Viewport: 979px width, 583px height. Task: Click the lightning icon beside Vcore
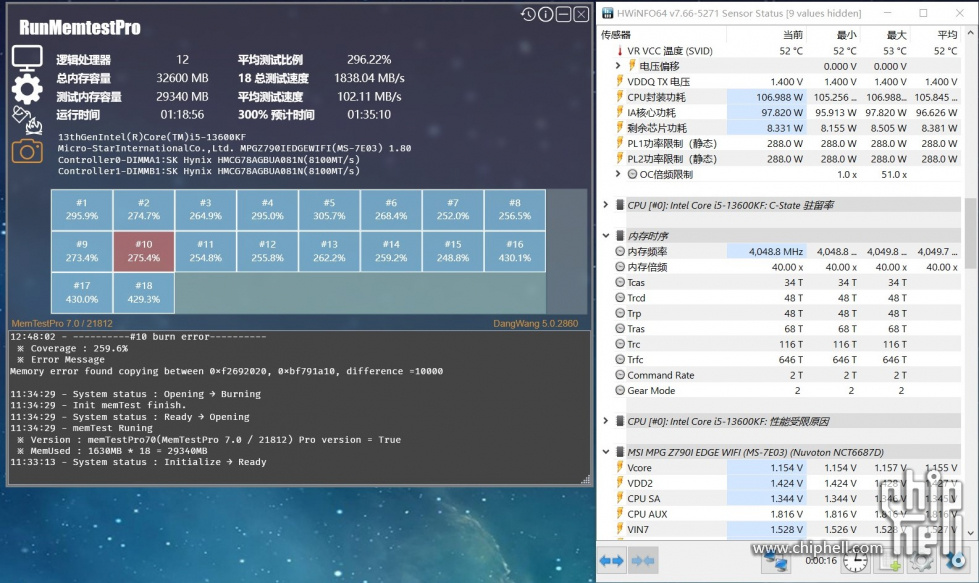point(619,468)
